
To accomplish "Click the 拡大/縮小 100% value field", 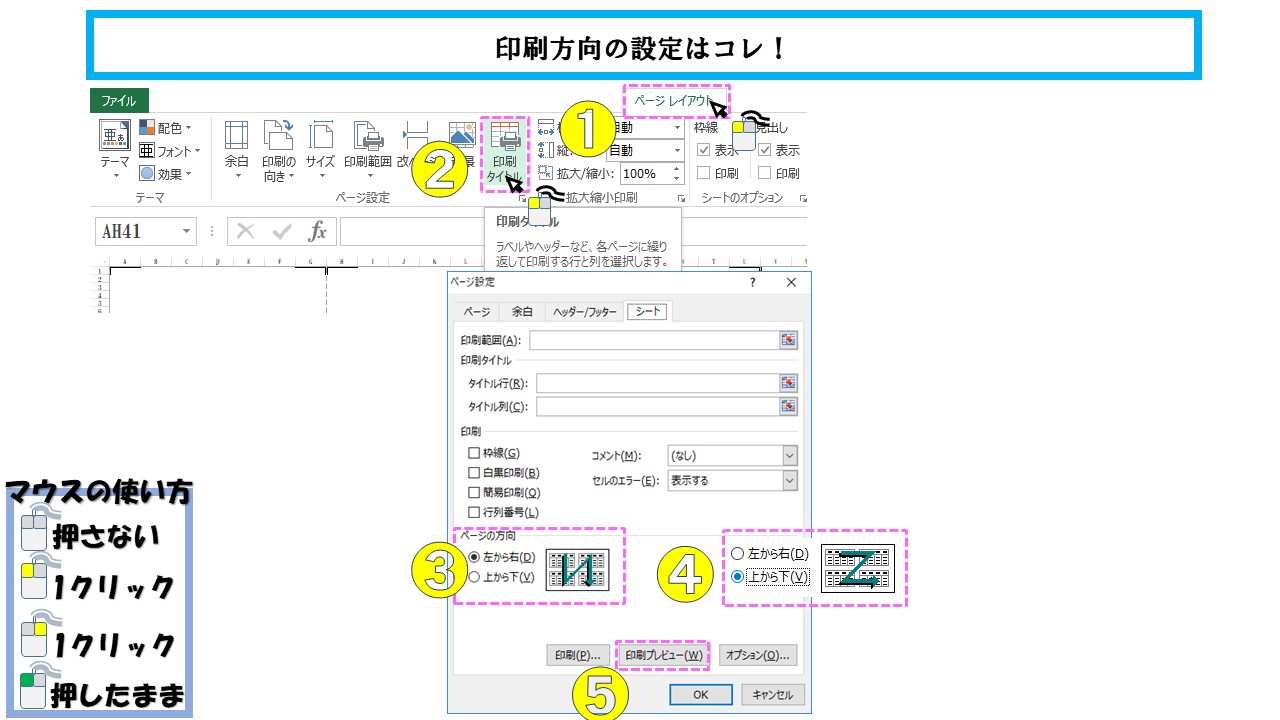I will pos(645,173).
